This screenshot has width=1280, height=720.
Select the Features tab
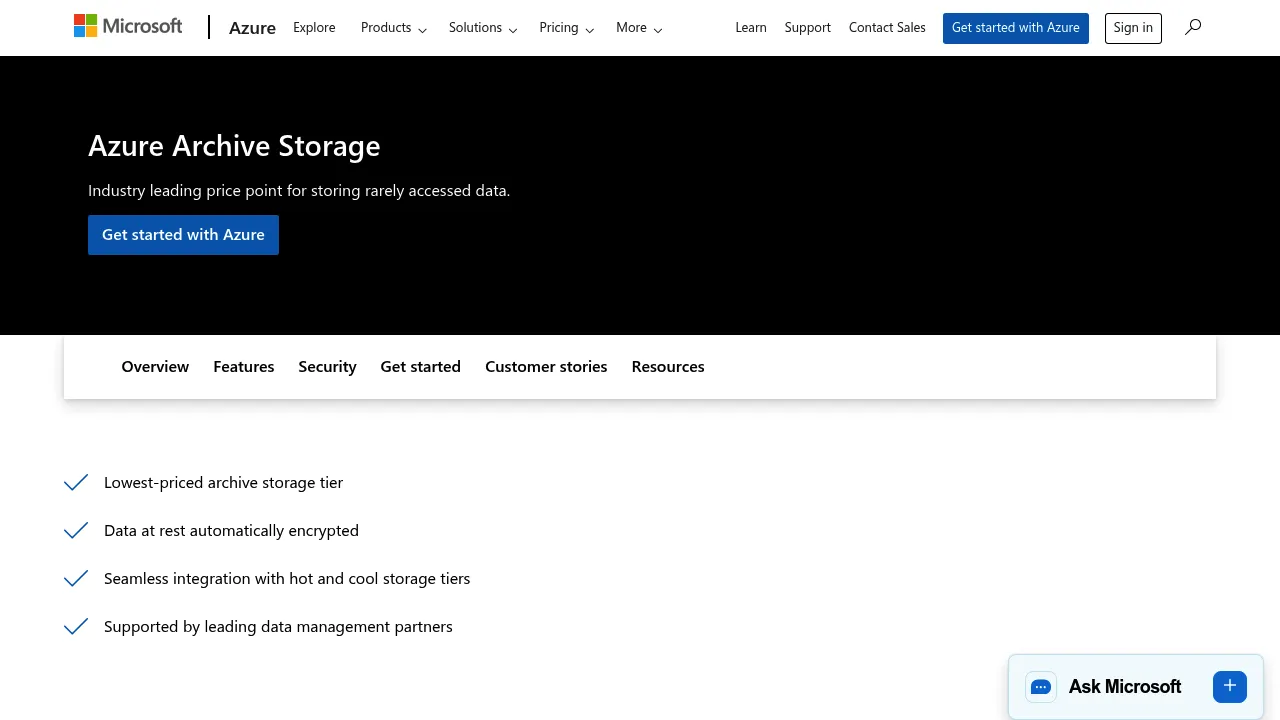(x=243, y=367)
